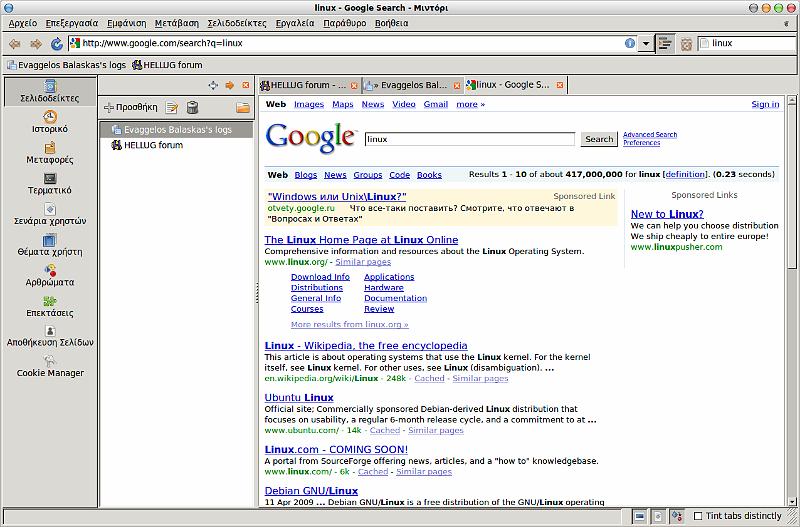Open the Ubuntu Linux result link

(x=299, y=397)
